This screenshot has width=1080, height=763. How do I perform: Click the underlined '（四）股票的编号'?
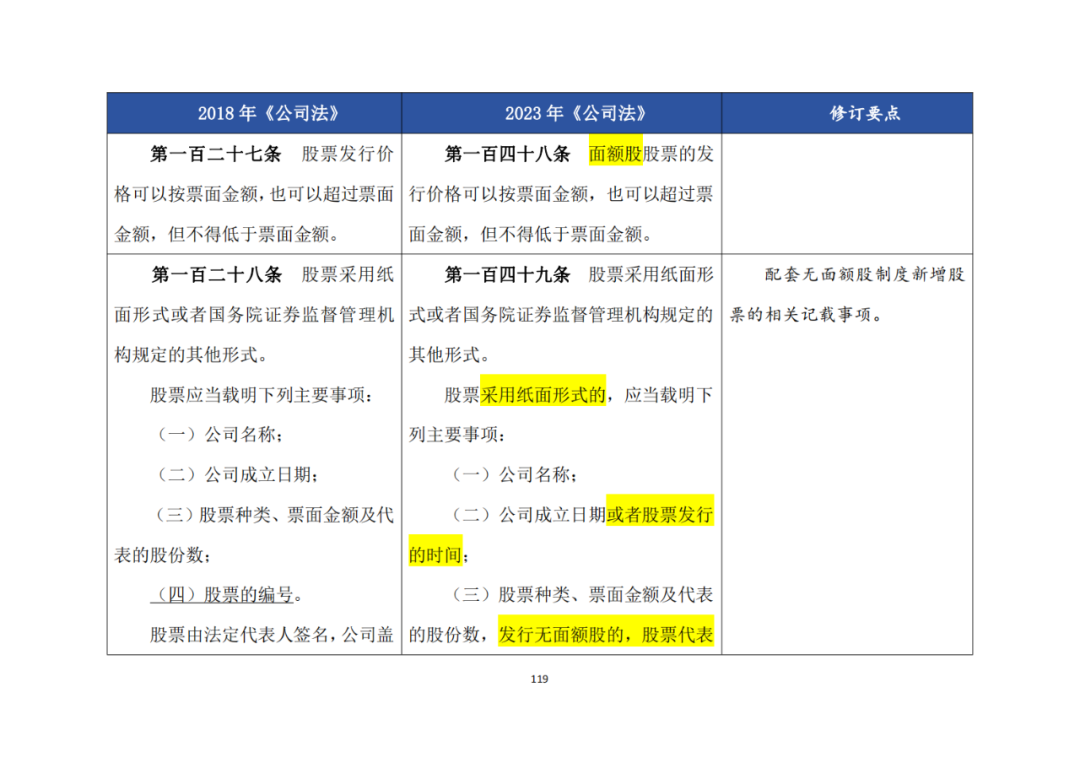222,595
